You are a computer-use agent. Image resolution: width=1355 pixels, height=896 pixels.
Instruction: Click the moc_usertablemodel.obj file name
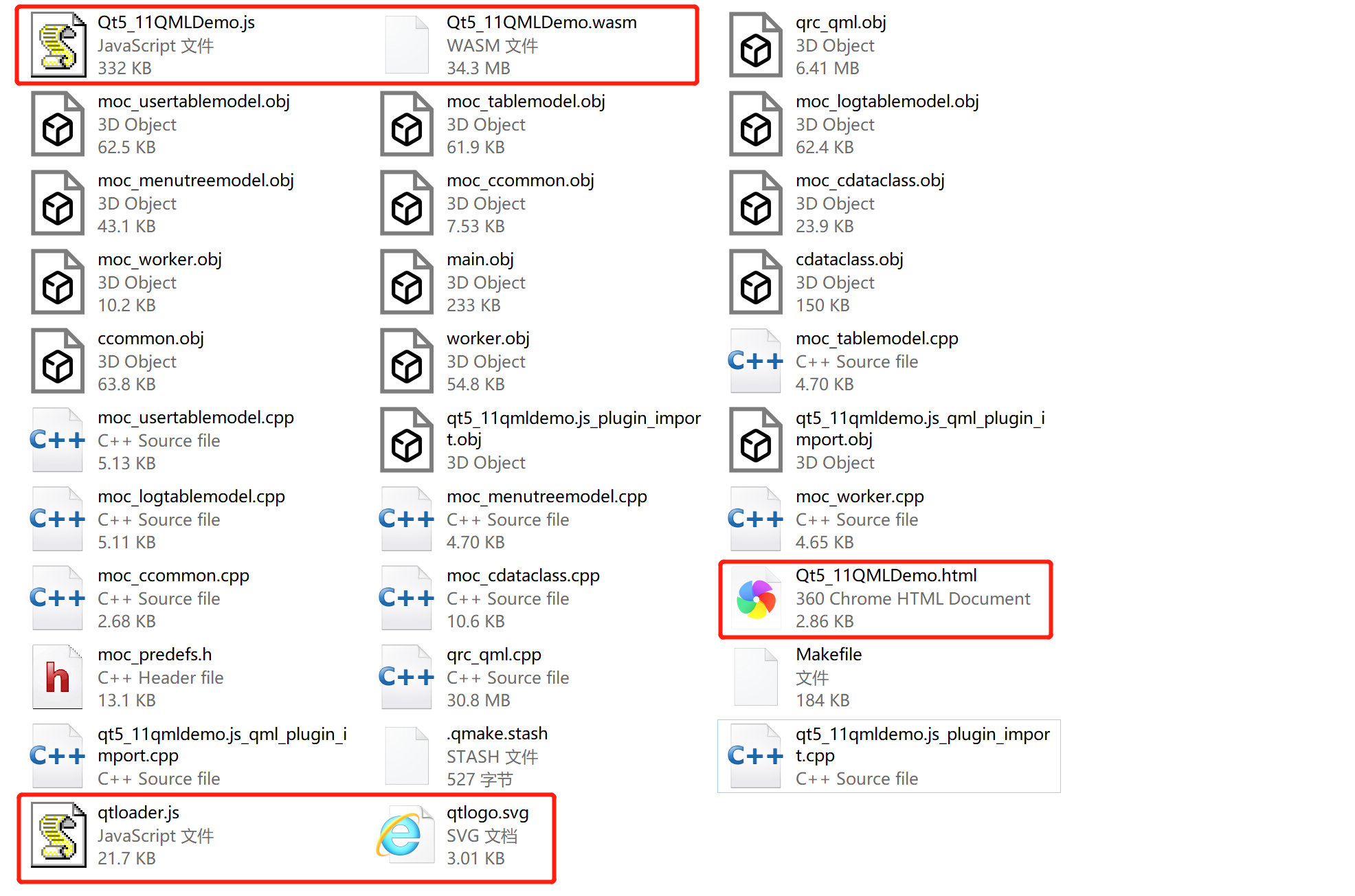click(x=194, y=101)
